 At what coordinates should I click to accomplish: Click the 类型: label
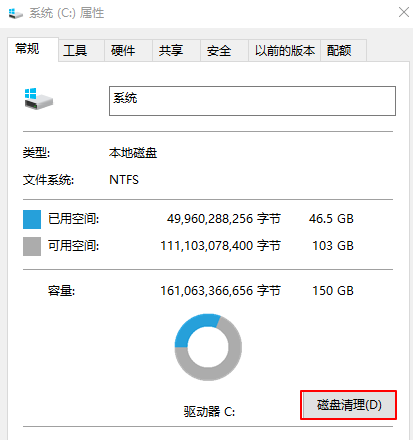pyautogui.click(x=36, y=153)
